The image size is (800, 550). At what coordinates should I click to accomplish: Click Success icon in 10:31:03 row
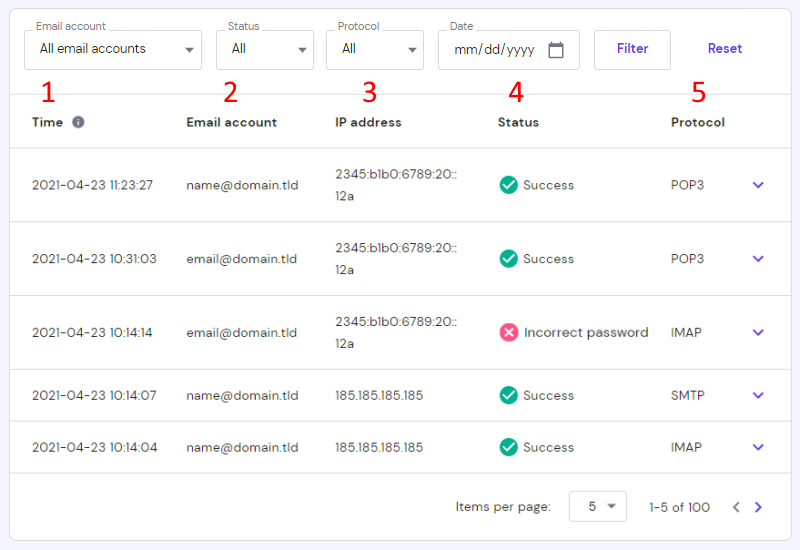[509, 258]
